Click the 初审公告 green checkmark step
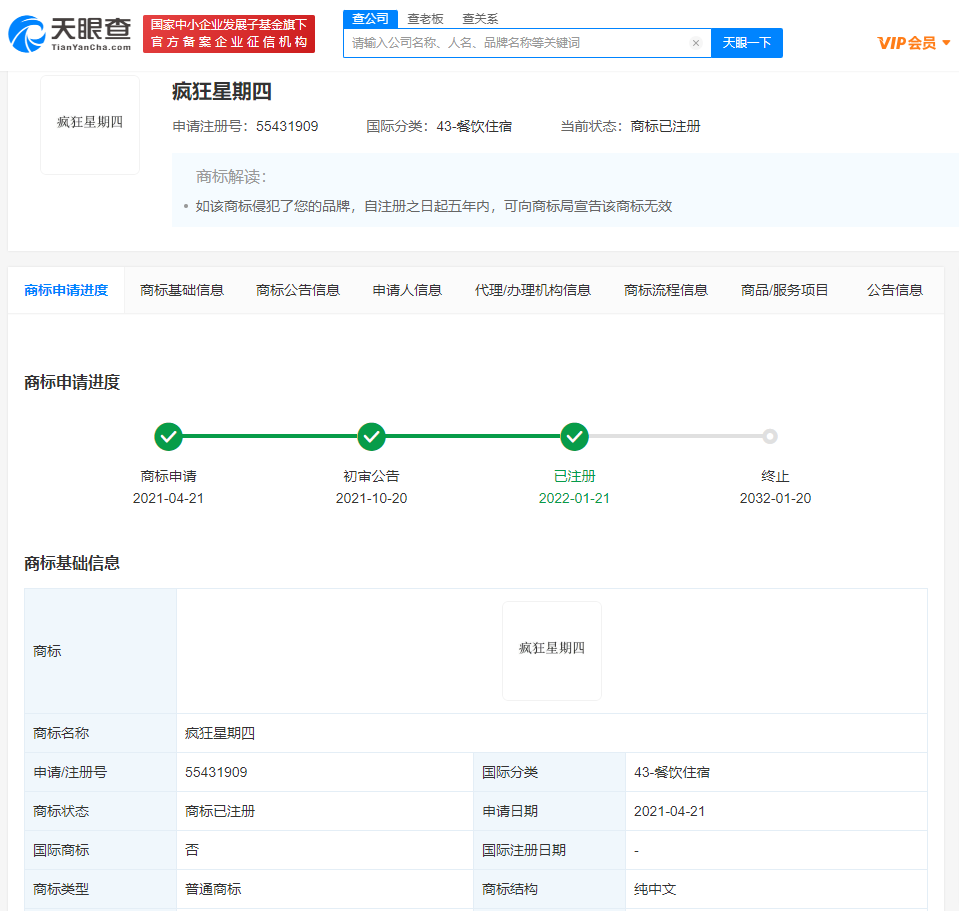 coord(371,437)
